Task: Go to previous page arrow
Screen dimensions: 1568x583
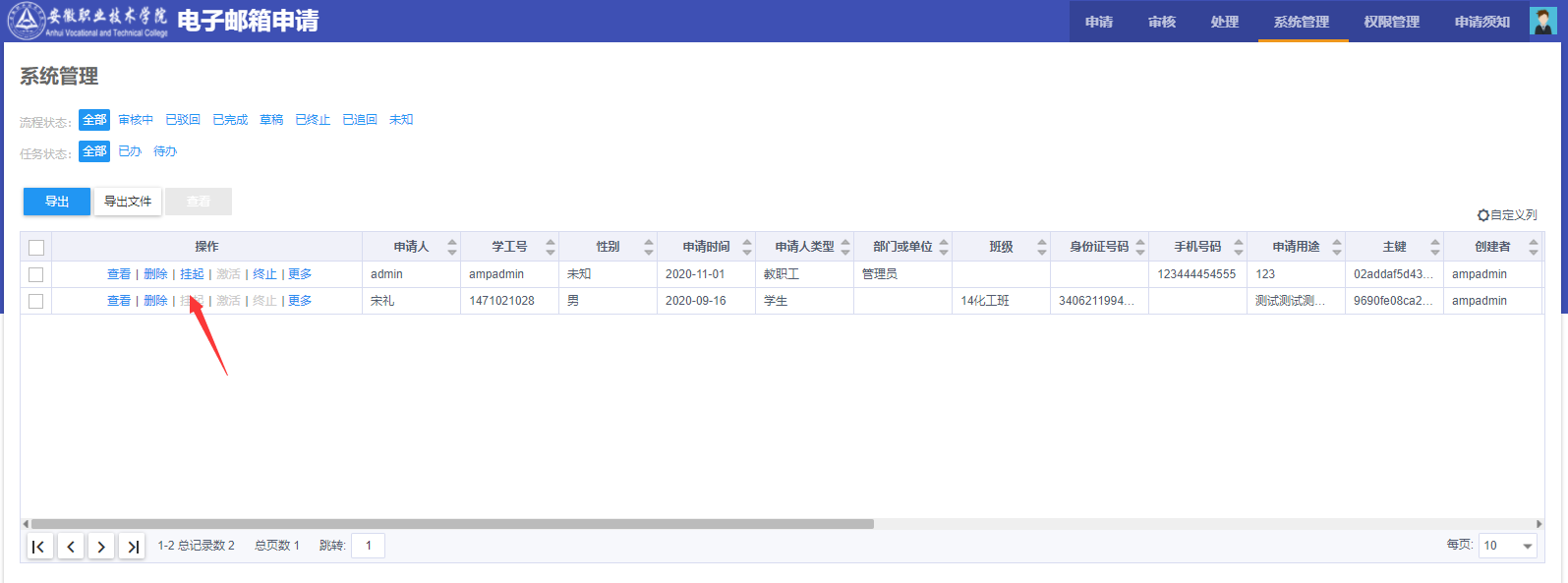Action: [71, 547]
